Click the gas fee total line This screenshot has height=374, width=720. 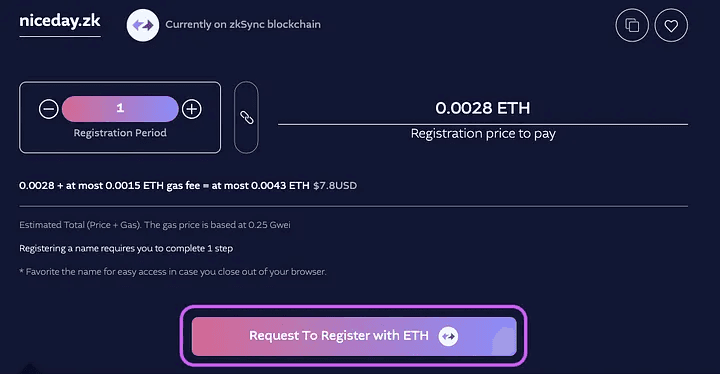point(188,186)
